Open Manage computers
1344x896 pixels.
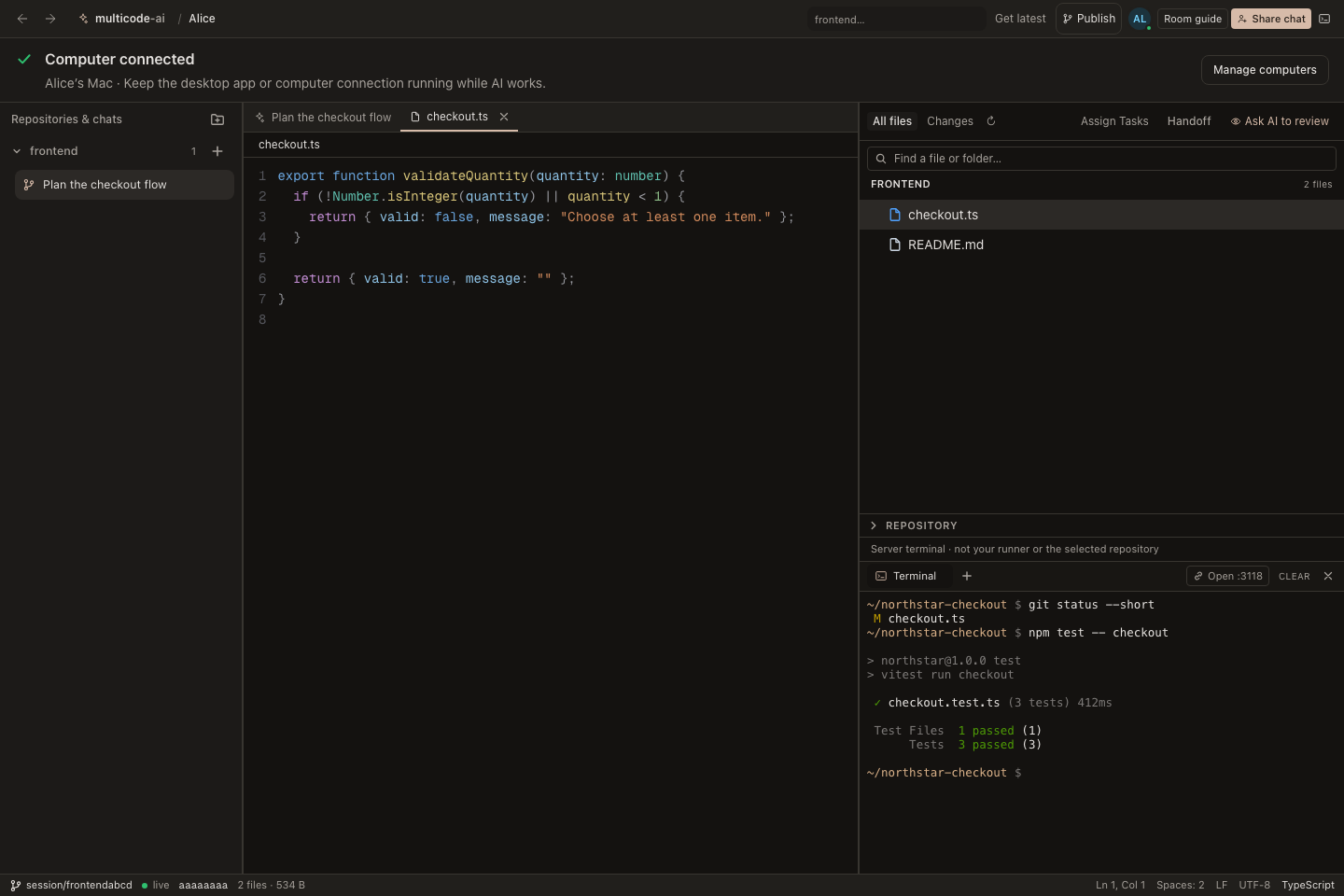[1265, 70]
